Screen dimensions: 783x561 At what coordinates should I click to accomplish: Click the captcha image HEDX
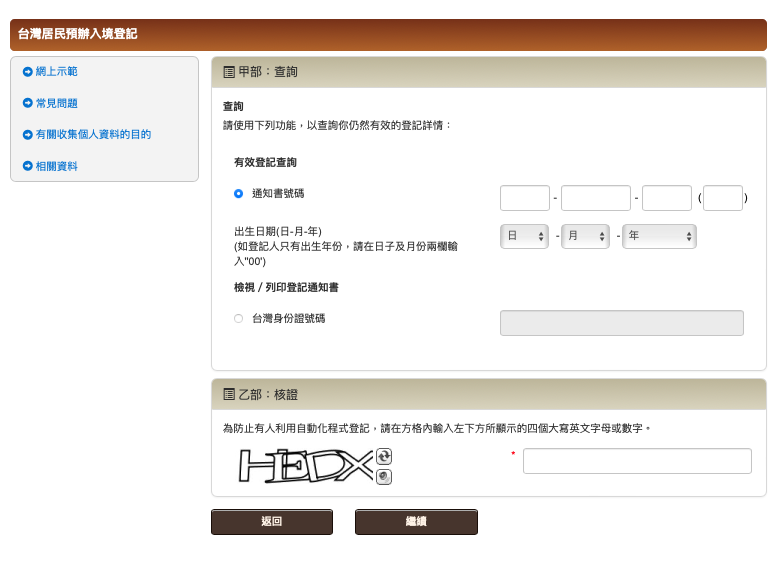306,466
